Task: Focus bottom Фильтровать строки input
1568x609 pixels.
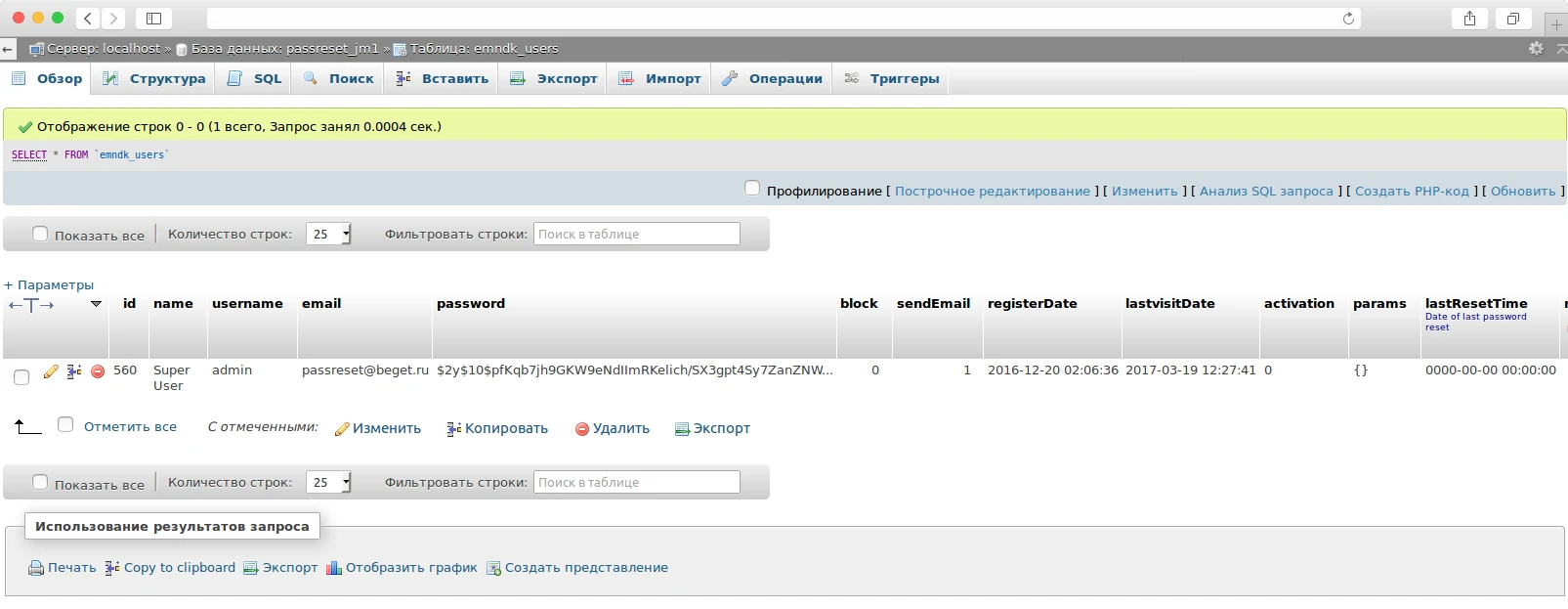Action: pyautogui.click(x=637, y=482)
